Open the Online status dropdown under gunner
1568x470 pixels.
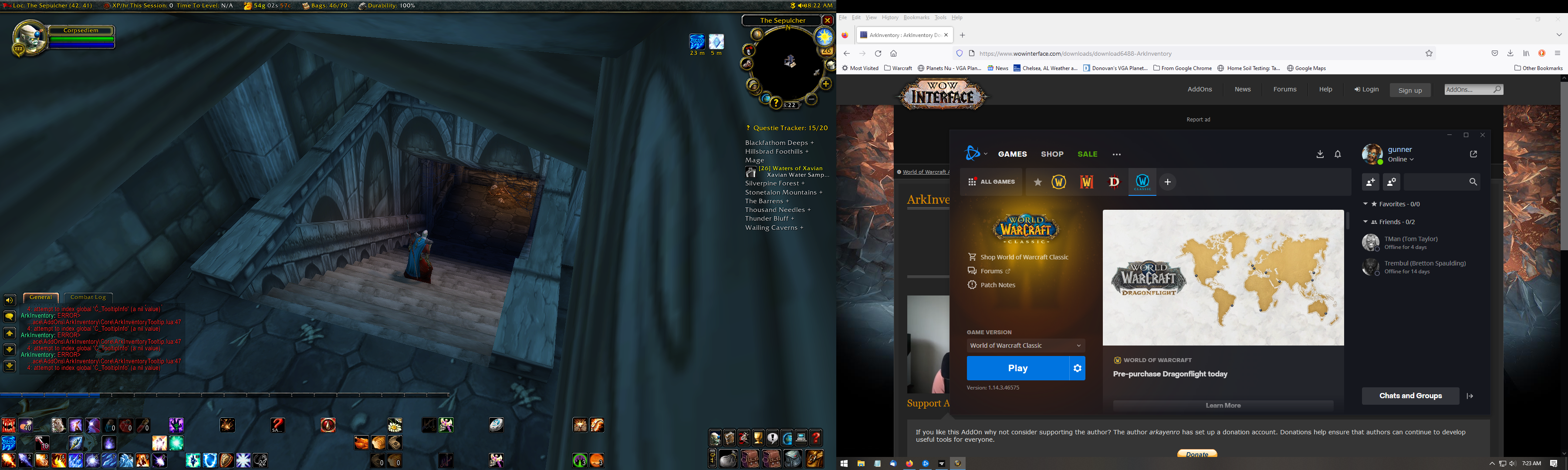coord(1401,159)
